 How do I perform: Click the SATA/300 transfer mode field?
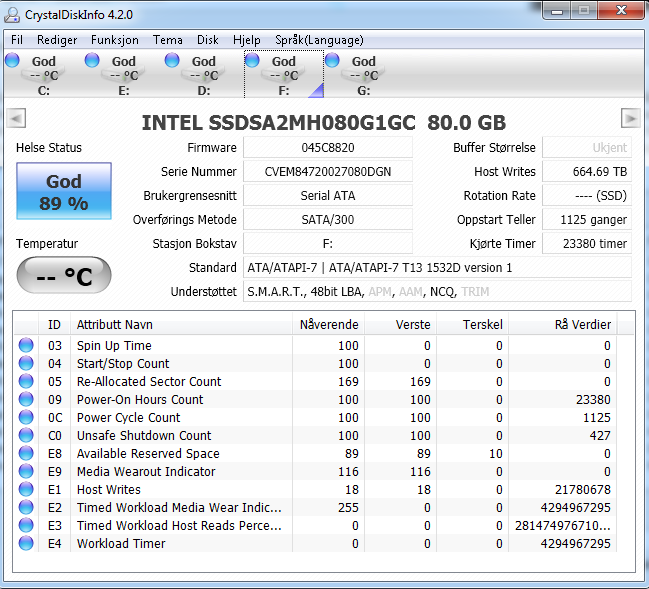point(328,220)
